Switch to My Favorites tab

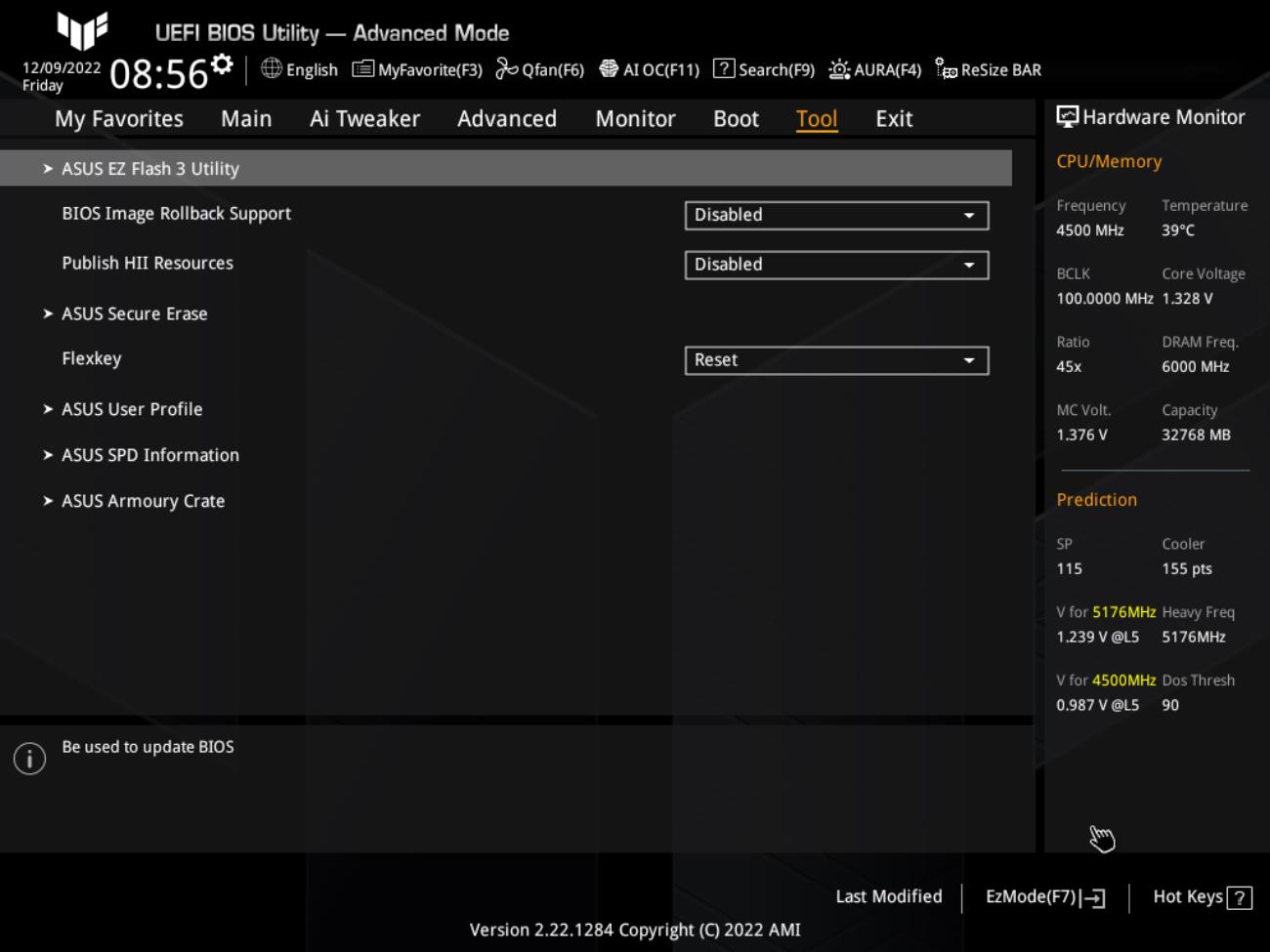click(x=119, y=119)
